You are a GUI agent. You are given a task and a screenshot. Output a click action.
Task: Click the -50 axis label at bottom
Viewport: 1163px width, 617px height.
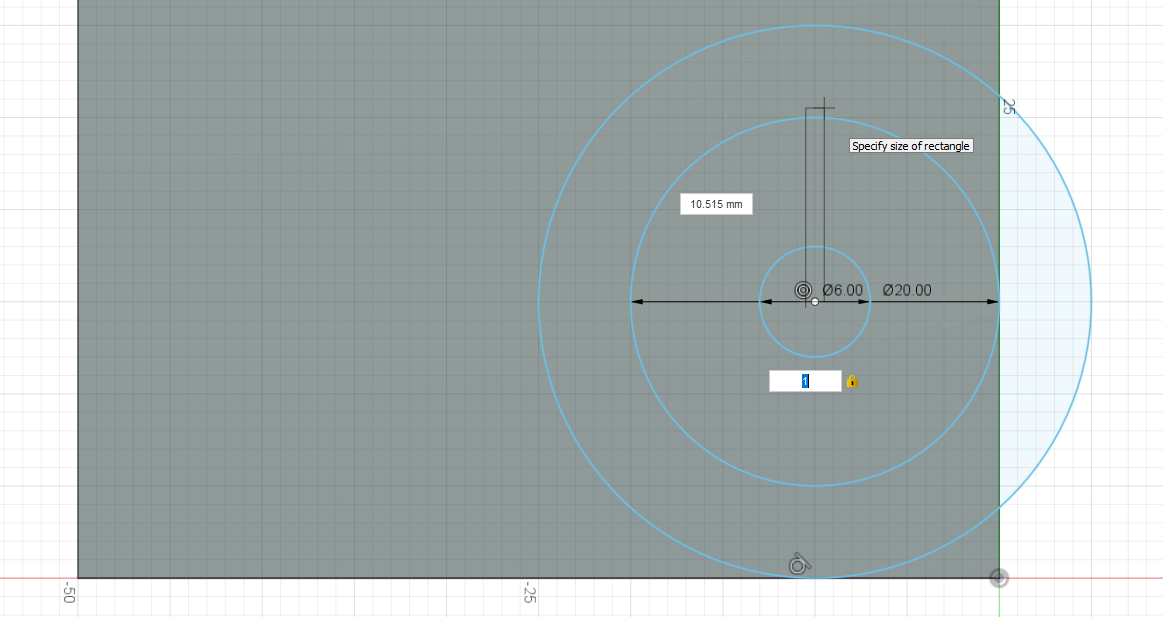(69, 593)
